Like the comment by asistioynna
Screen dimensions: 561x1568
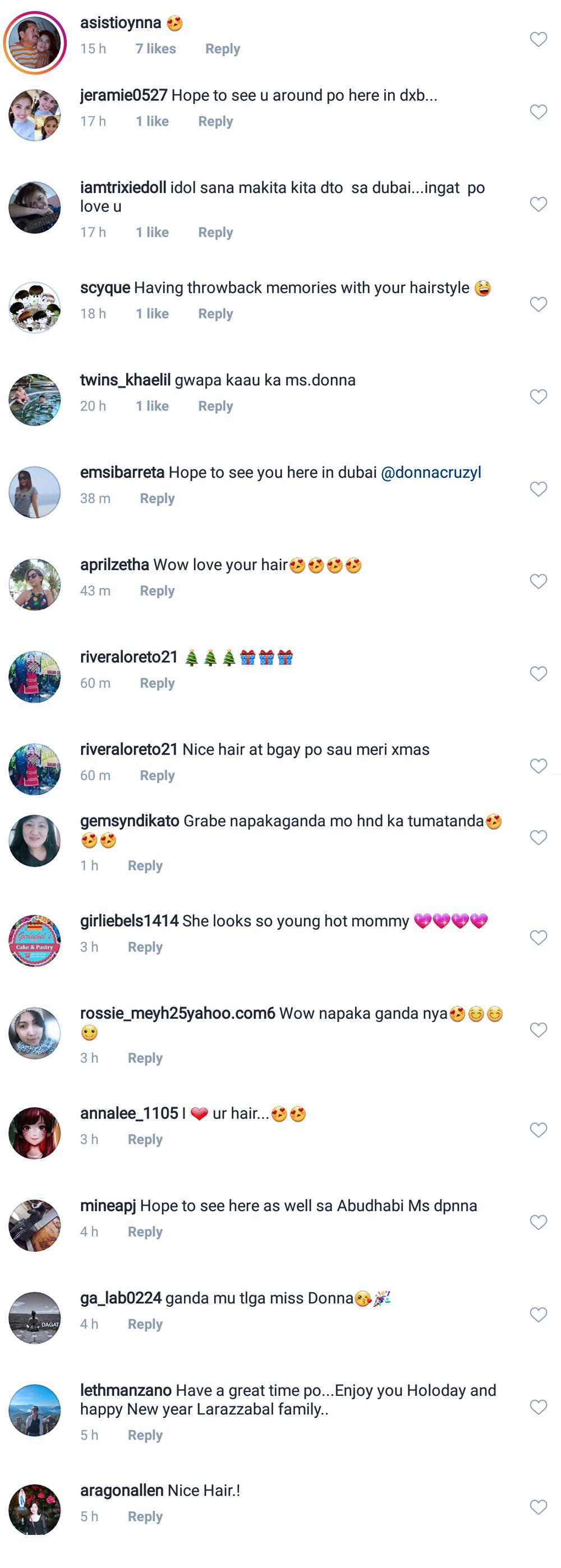[x=538, y=40]
